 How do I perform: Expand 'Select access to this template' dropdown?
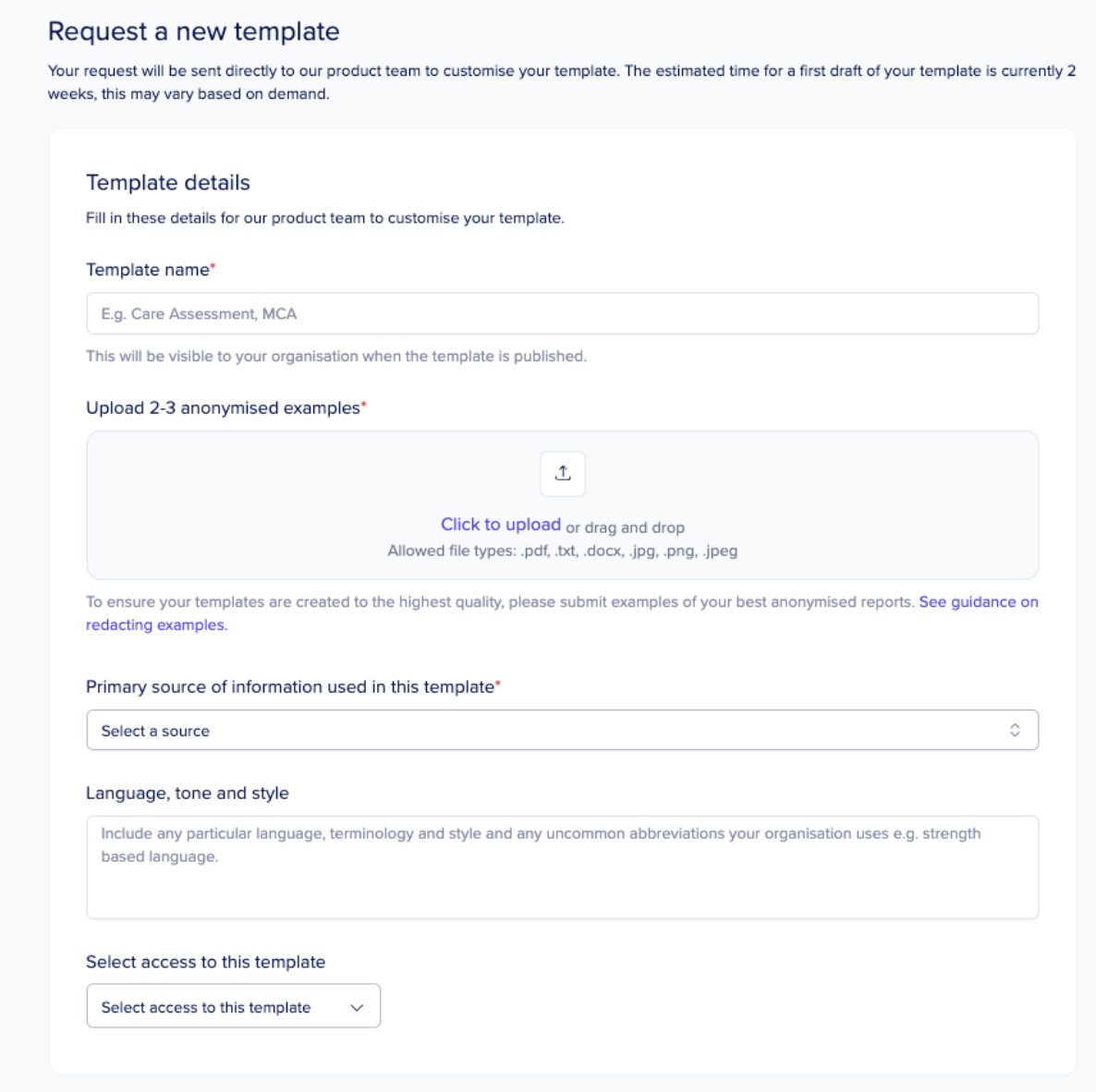coord(233,1006)
